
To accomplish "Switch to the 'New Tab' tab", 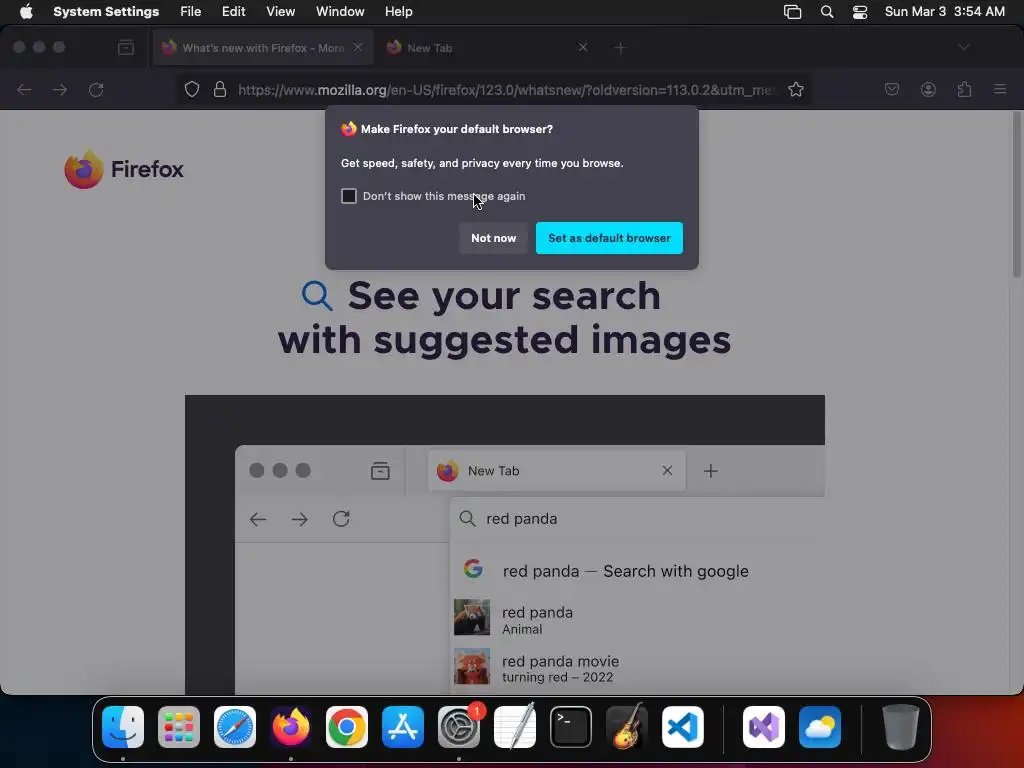I will click(487, 48).
